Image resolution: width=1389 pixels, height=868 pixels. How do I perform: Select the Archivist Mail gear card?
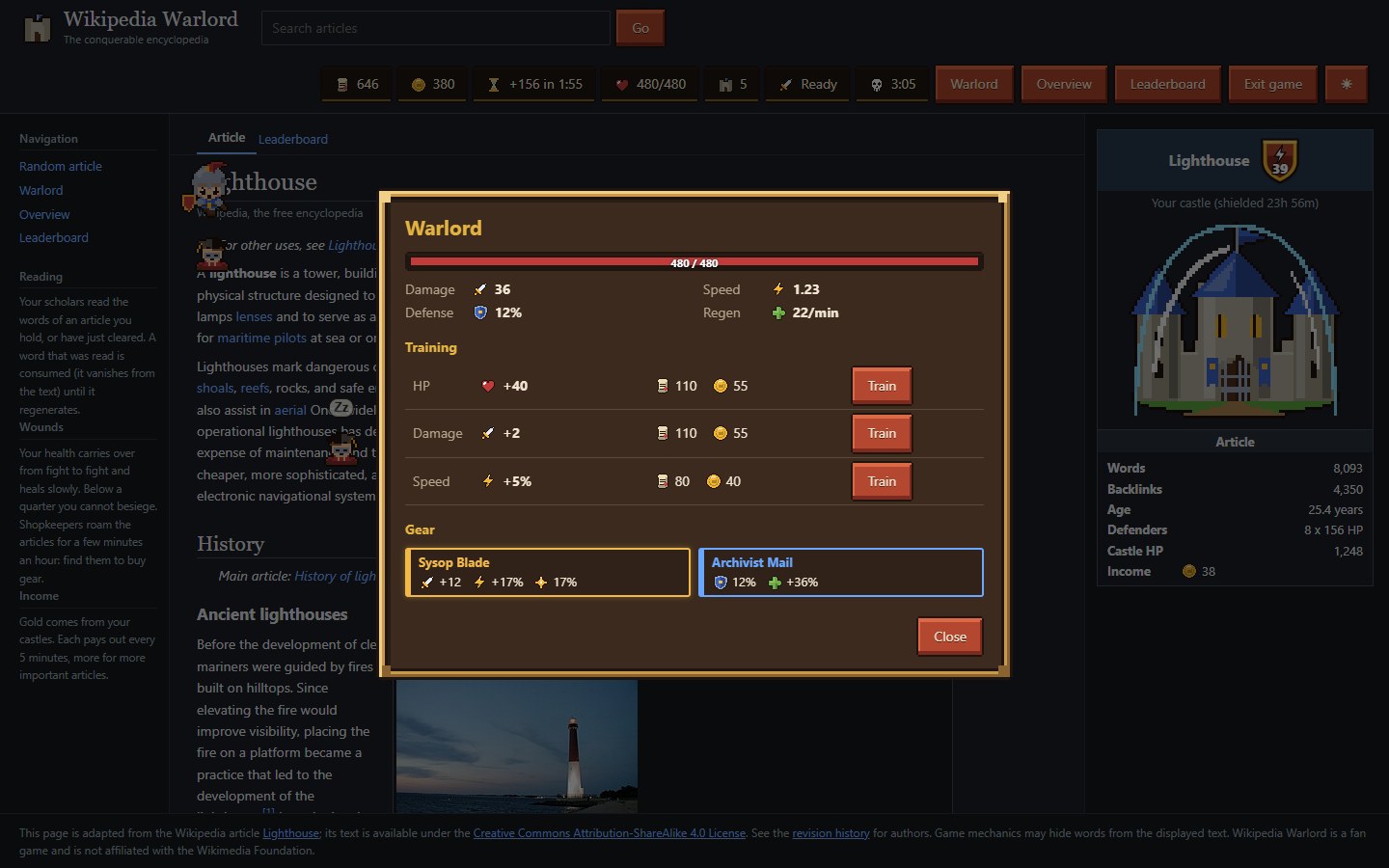(841, 573)
